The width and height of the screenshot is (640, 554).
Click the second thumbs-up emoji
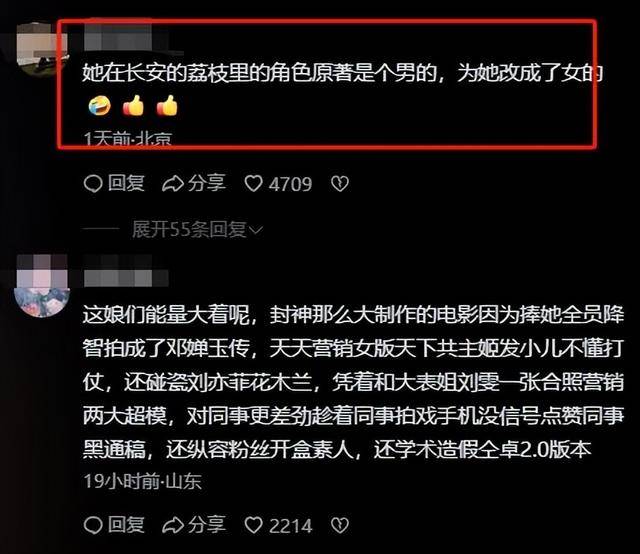point(167,106)
